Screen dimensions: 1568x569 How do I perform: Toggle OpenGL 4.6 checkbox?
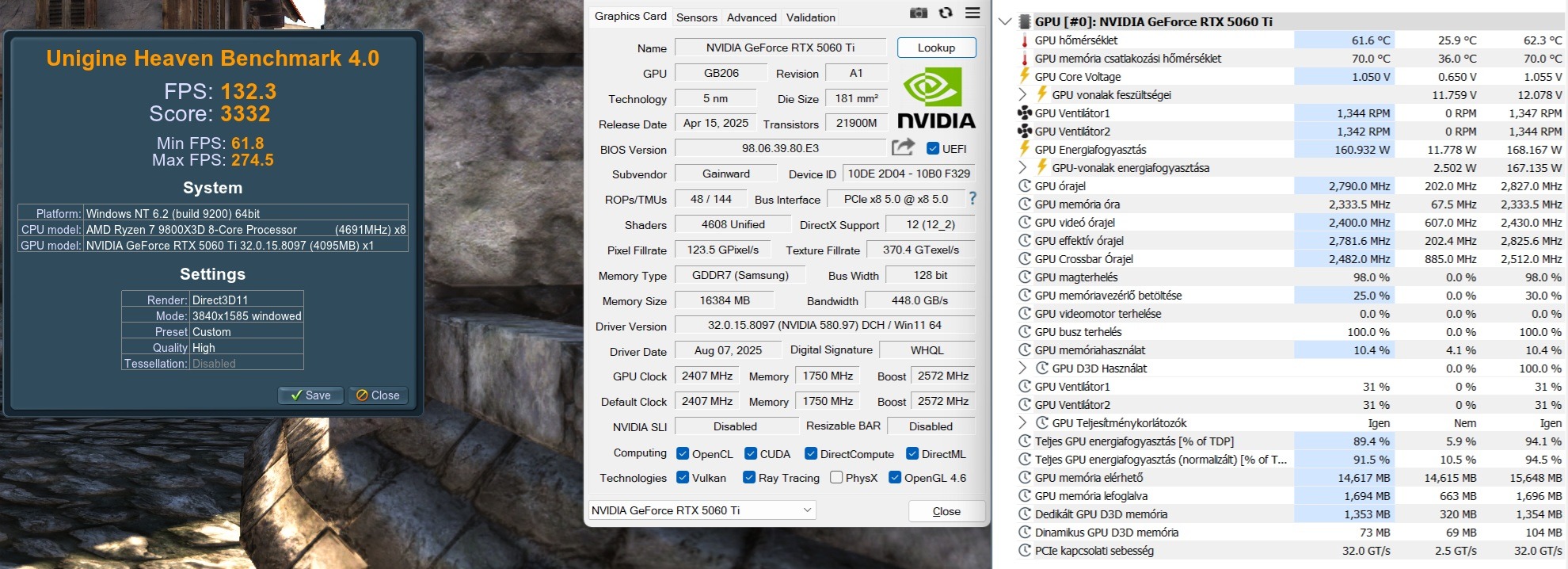(x=895, y=477)
